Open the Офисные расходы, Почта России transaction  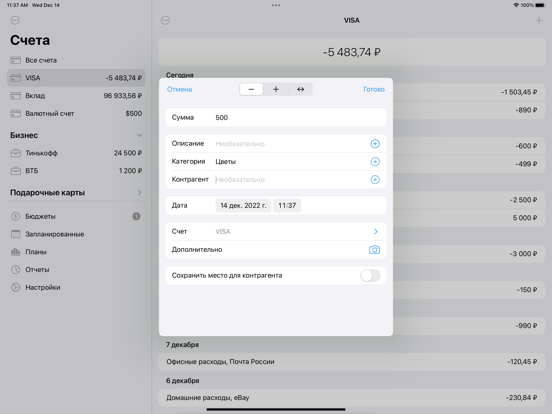click(352, 362)
